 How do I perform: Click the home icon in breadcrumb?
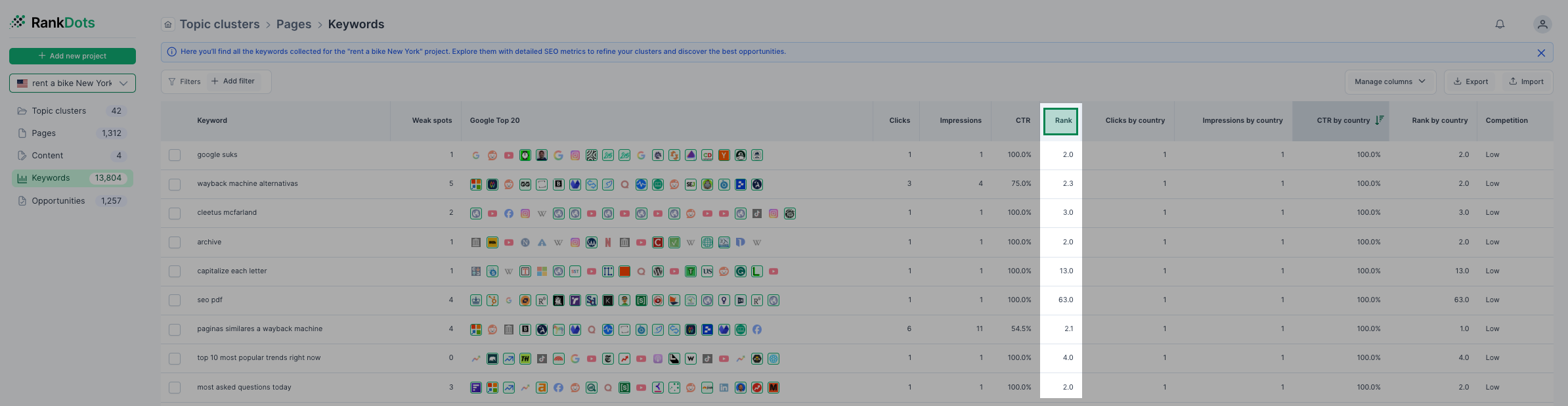(x=168, y=24)
